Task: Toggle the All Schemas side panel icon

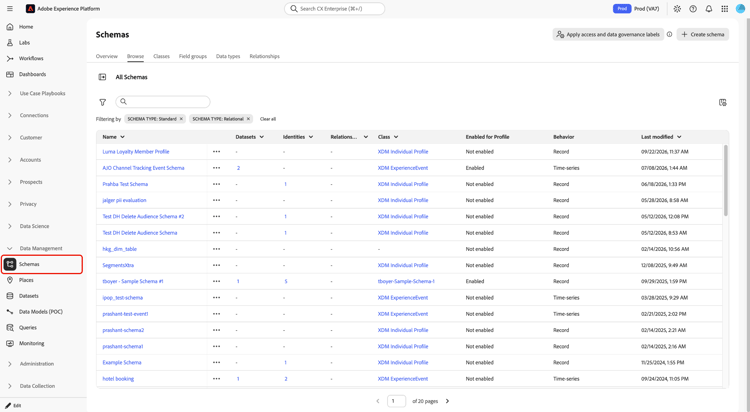Action: pyautogui.click(x=102, y=77)
